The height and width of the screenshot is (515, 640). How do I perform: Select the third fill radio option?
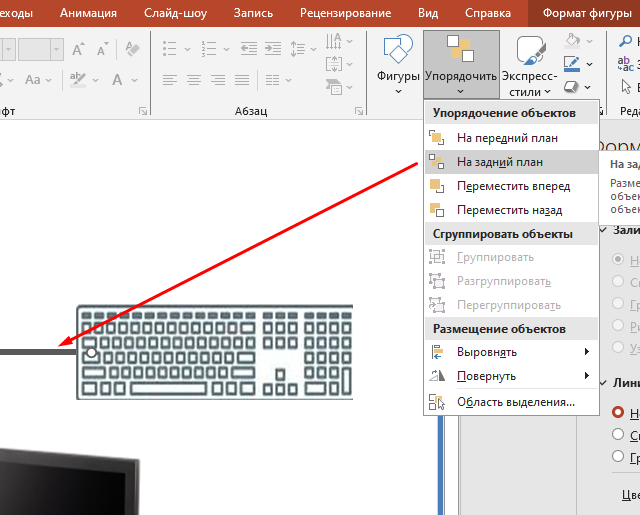(x=618, y=303)
